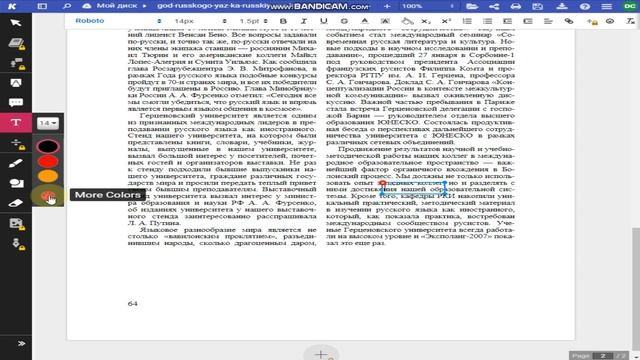This screenshot has width=640, height=360.
Task: Collapse the toolbar with double chevron
Action: [x=21, y=344]
